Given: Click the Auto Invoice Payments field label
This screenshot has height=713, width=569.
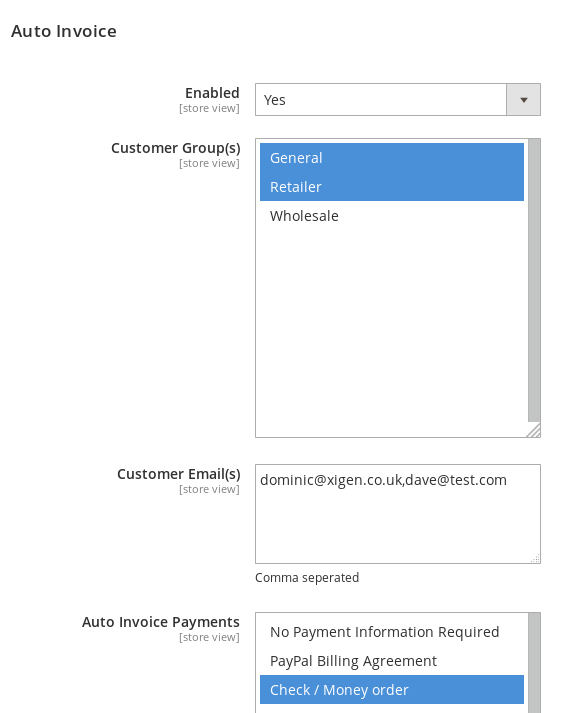Looking at the screenshot, I should point(161,622).
